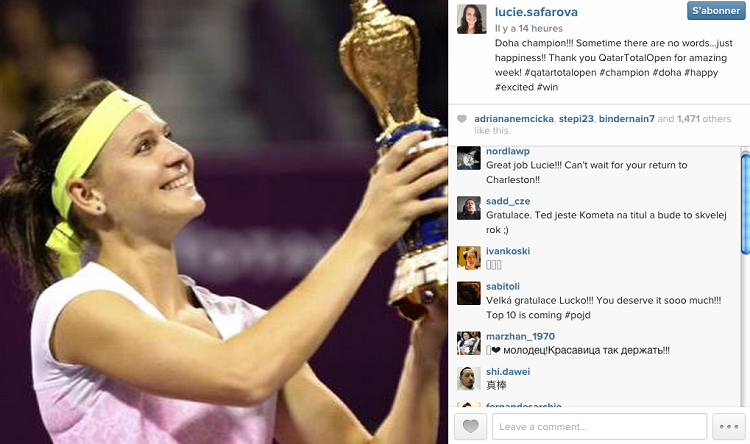The image size is (750, 444).
Task: Click ivankoski's profile avatar
Action: [469, 258]
